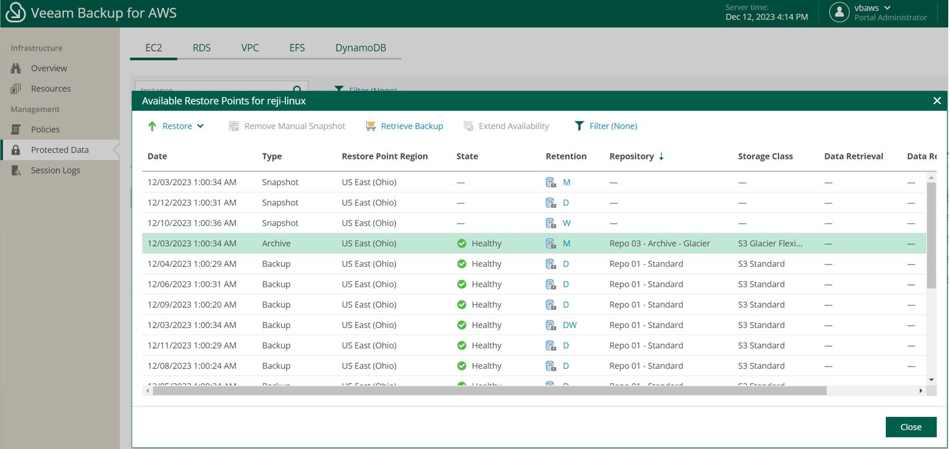Click Healthy check icon for 12/09/2023 backup
950x449 pixels.
click(x=462, y=305)
